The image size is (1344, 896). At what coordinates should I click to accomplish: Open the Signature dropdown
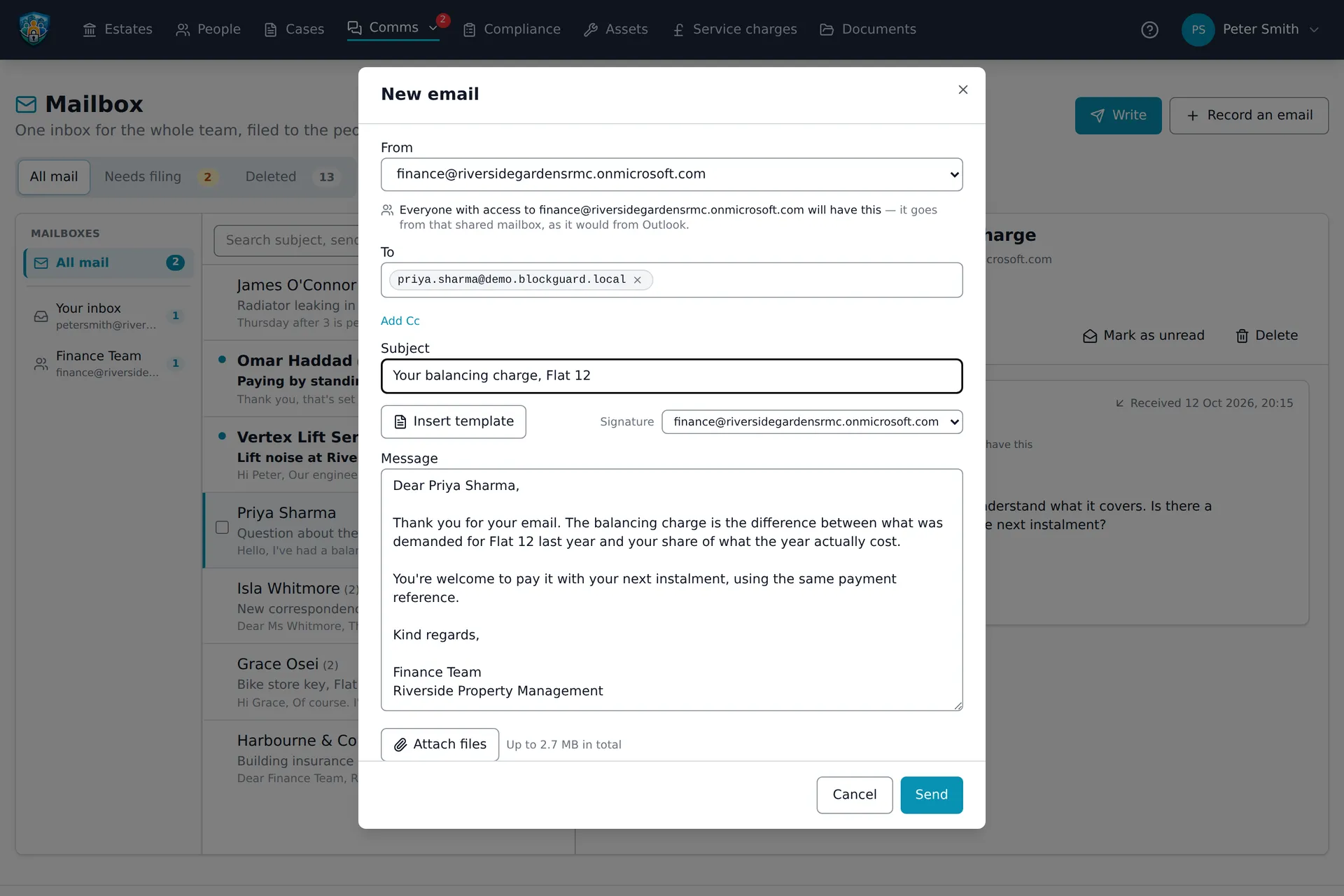(812, 422)
